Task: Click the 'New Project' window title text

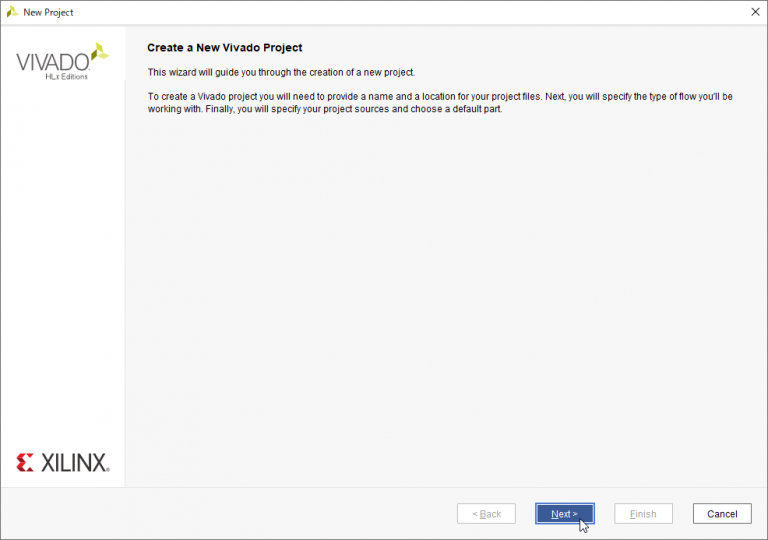Action: [x=48, y=12]
